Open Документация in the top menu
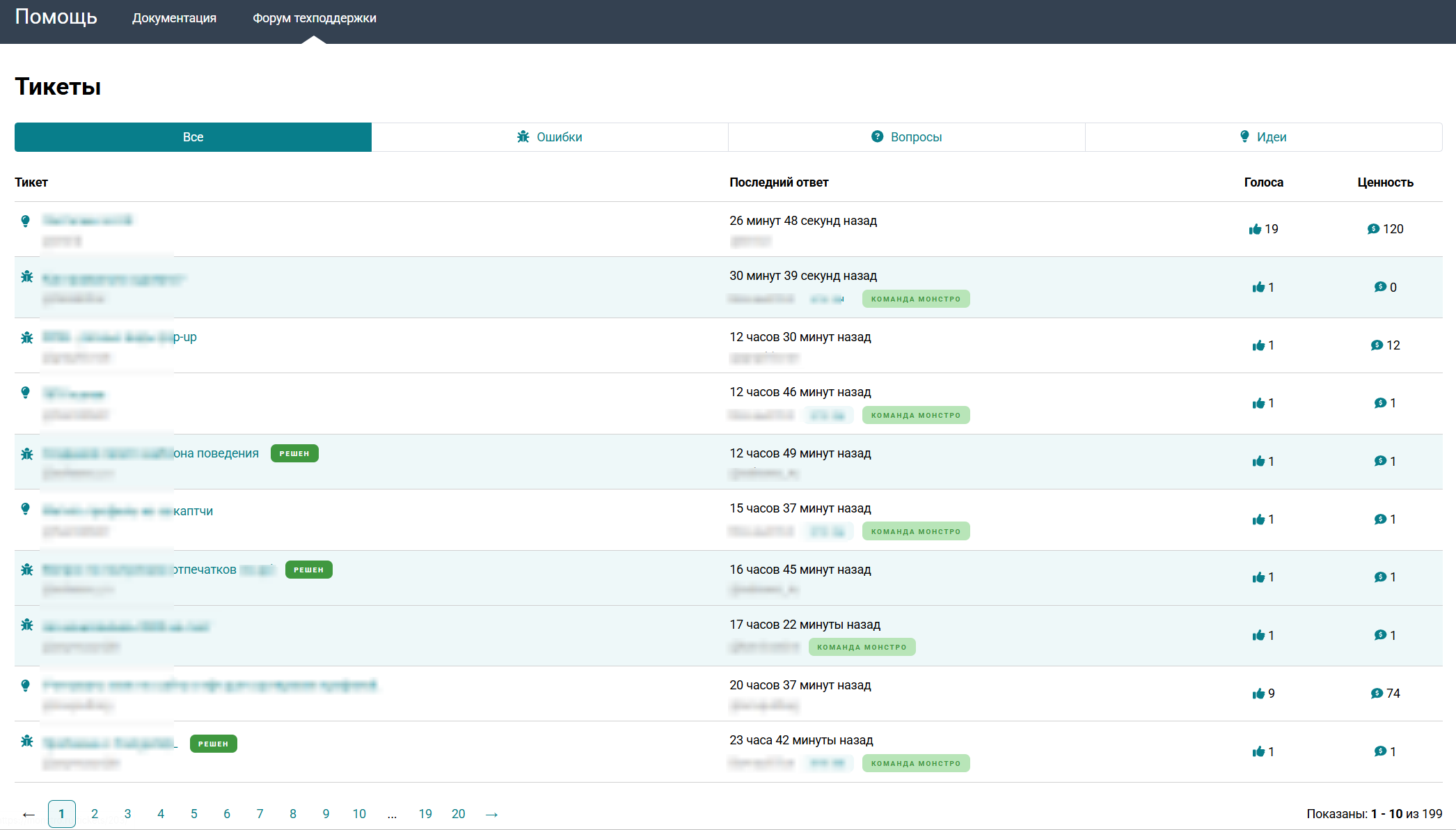This screenshot has height=830, width=1456. pyautogui.click(x=174, y=18)
